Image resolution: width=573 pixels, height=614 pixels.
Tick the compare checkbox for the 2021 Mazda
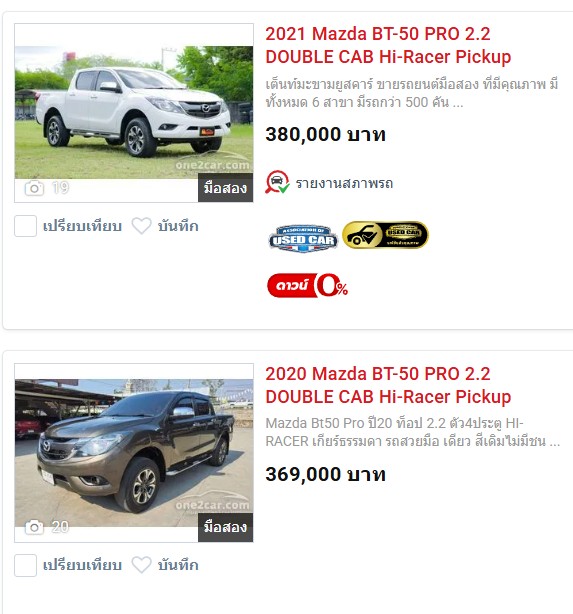(x=25, y=226)
